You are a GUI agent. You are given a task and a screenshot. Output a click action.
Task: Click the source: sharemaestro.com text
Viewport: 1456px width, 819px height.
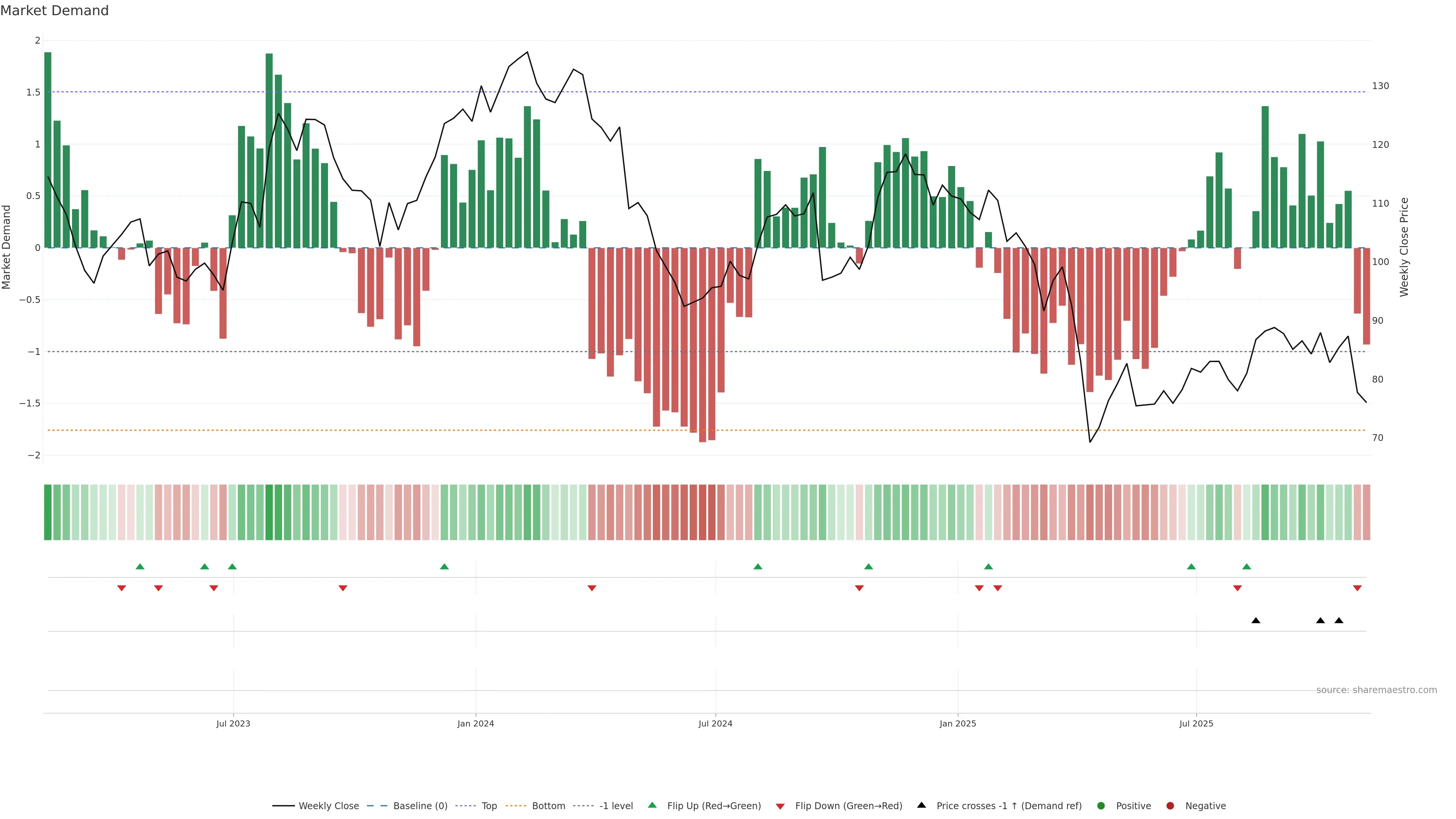pyautogui.click(x=1376, y=690)
